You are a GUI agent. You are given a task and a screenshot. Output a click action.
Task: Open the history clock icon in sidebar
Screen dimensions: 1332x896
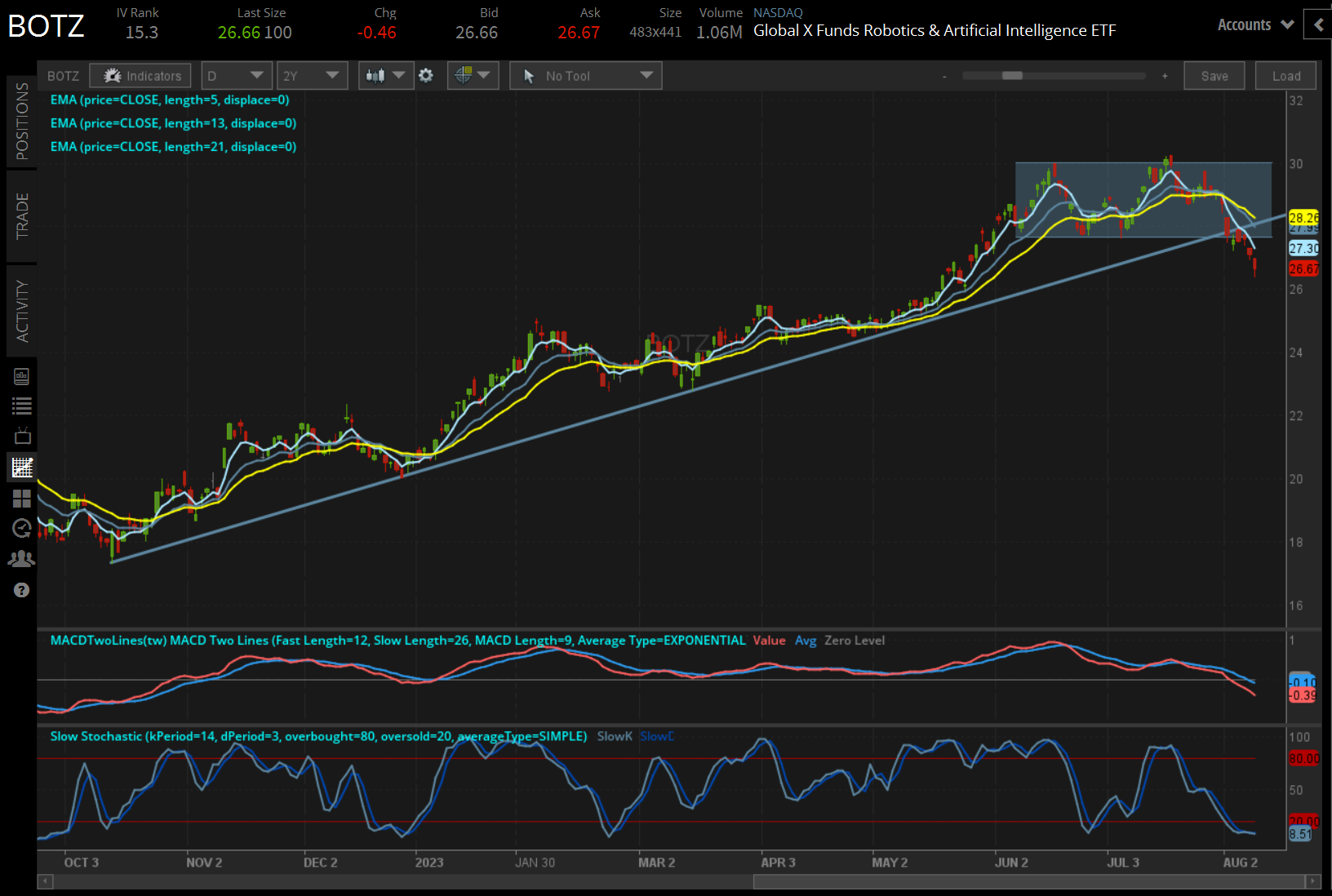(22, 529)
